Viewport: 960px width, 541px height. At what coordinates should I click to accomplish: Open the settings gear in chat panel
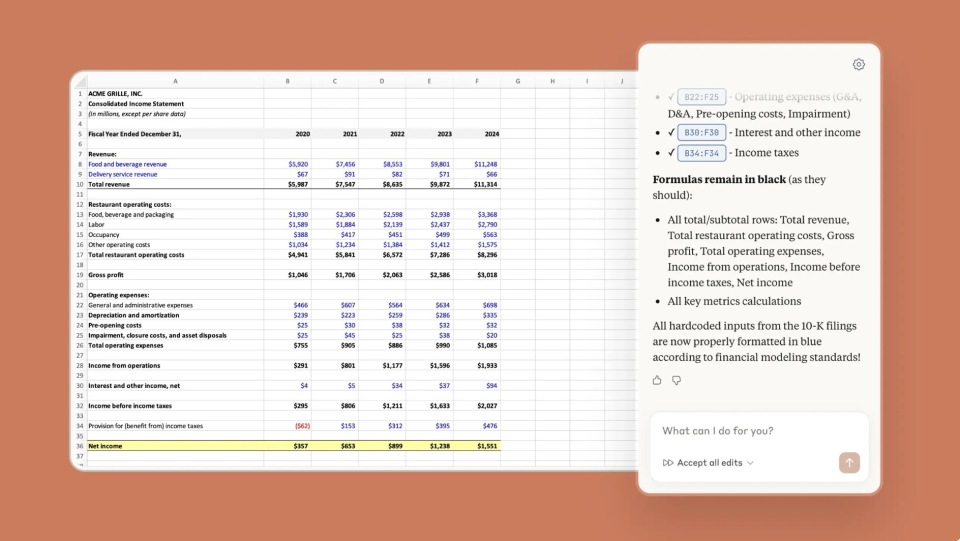point(858,65)
